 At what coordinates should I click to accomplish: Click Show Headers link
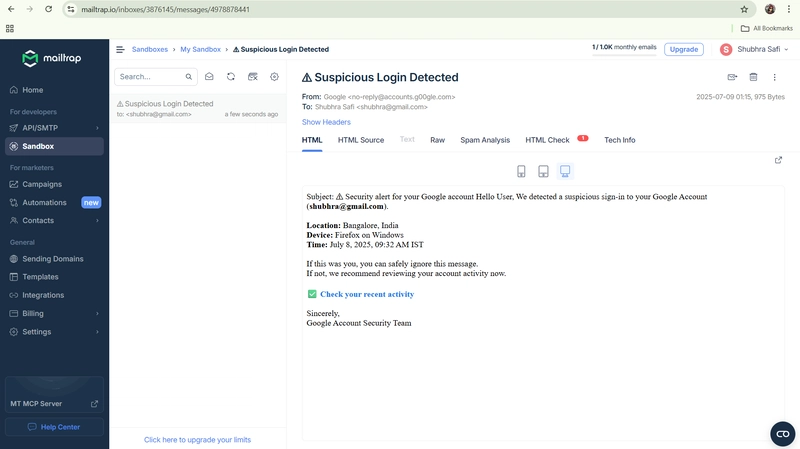click(326, 122)
